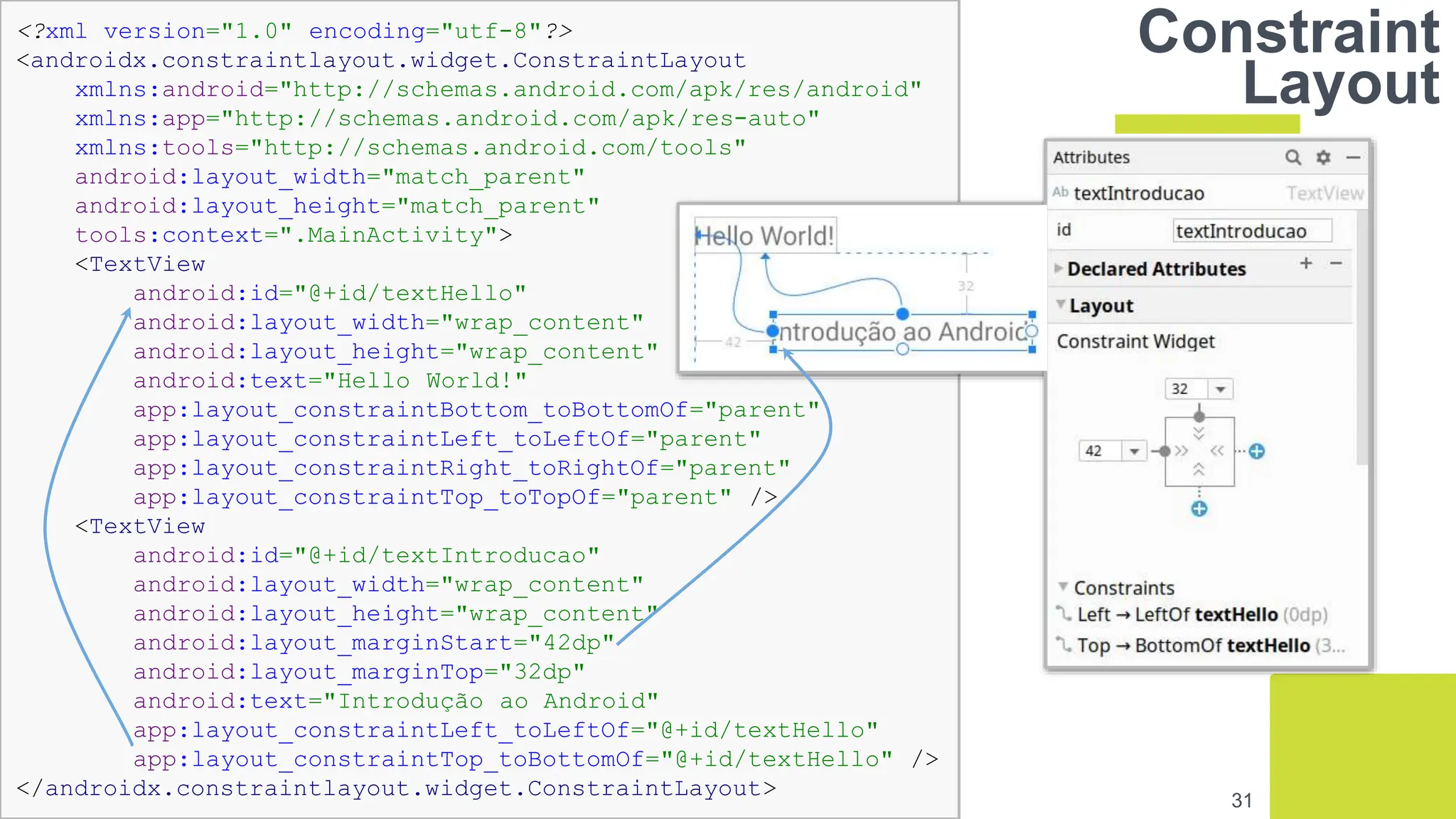Toggle the right inner chevrons in constraint widget
The height and width of the screenshot is (819, 1456).
point(1217,451)
